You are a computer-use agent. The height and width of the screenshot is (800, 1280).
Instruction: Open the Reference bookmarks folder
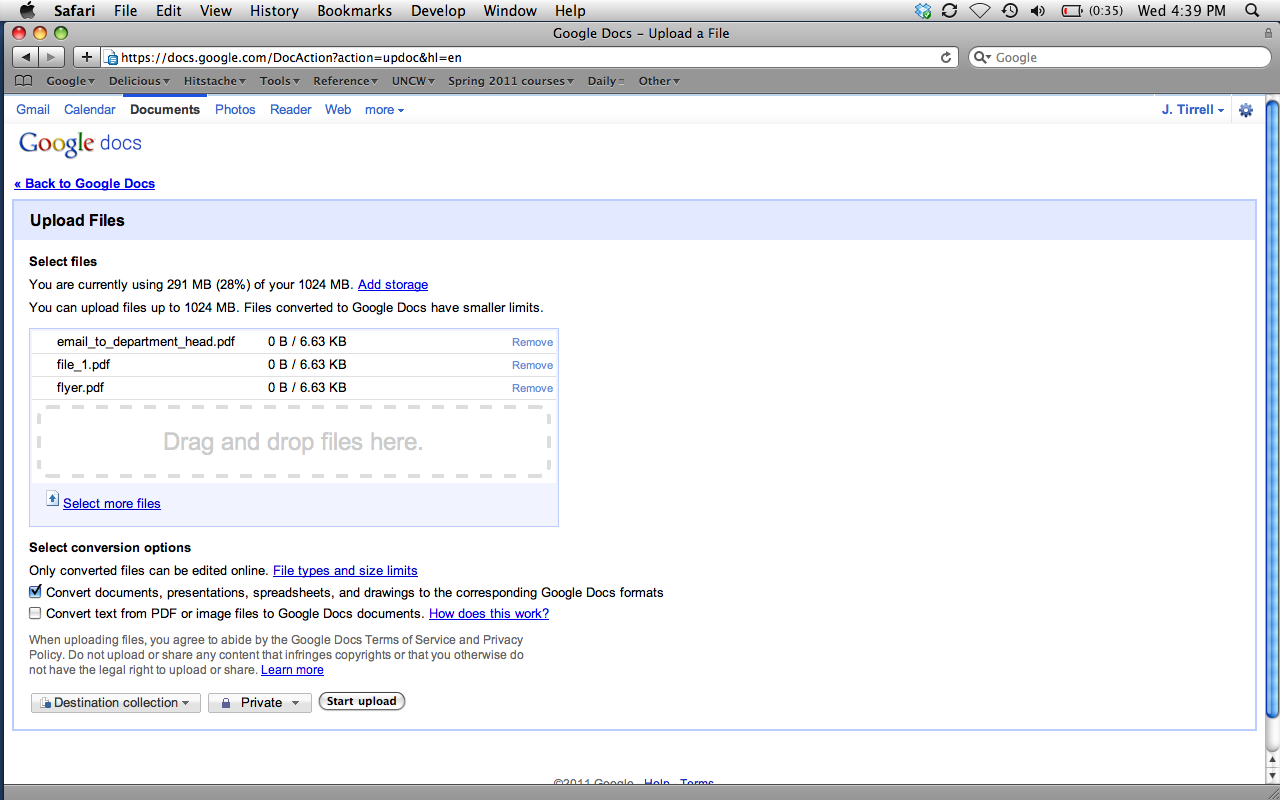[x=346, y=81]
